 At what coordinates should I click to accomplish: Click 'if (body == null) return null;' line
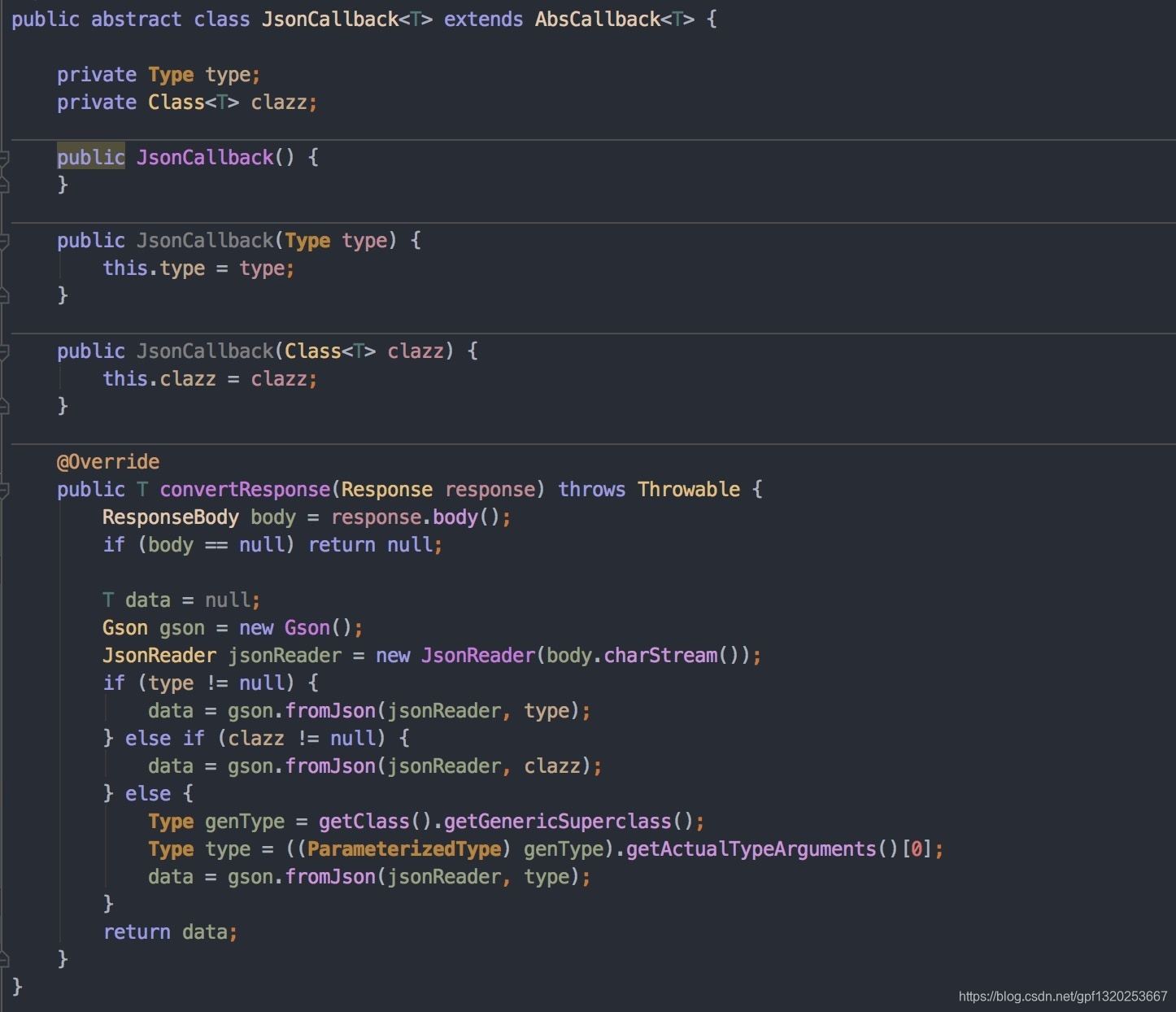click(x=272, y=544)
